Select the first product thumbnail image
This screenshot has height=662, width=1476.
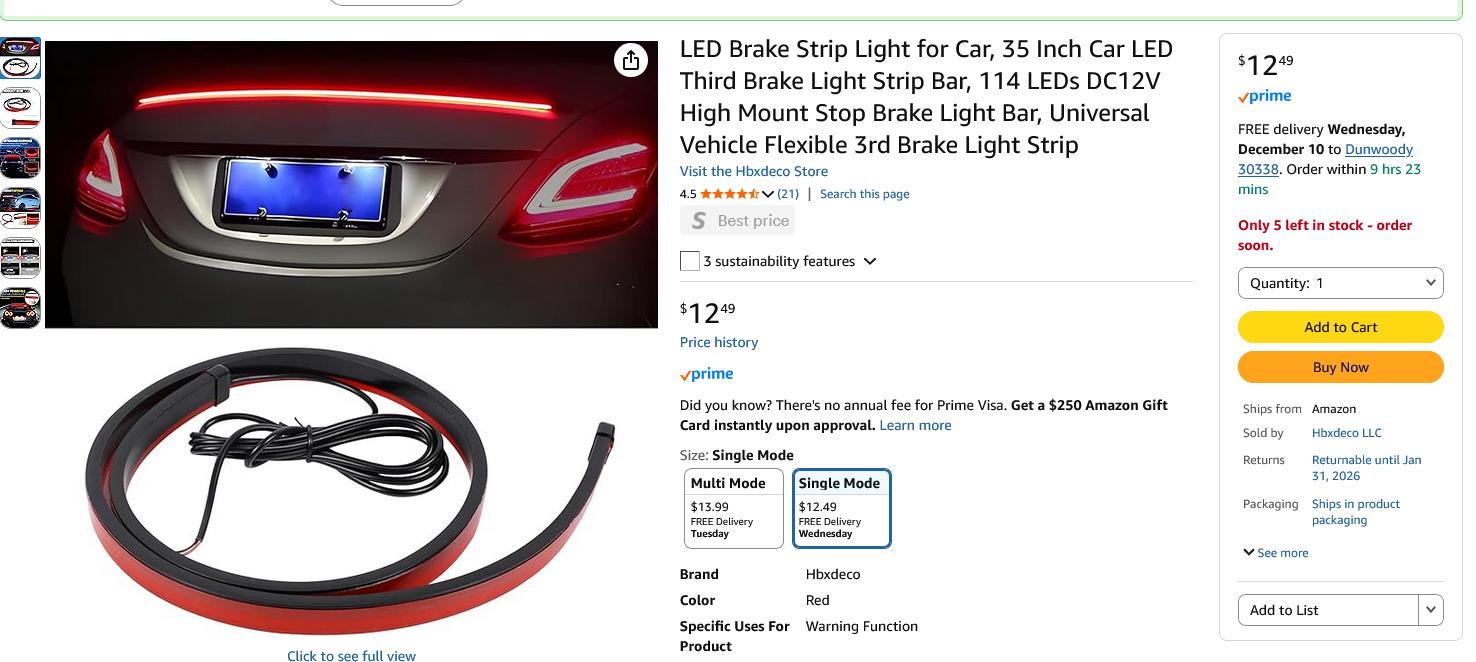20,58
